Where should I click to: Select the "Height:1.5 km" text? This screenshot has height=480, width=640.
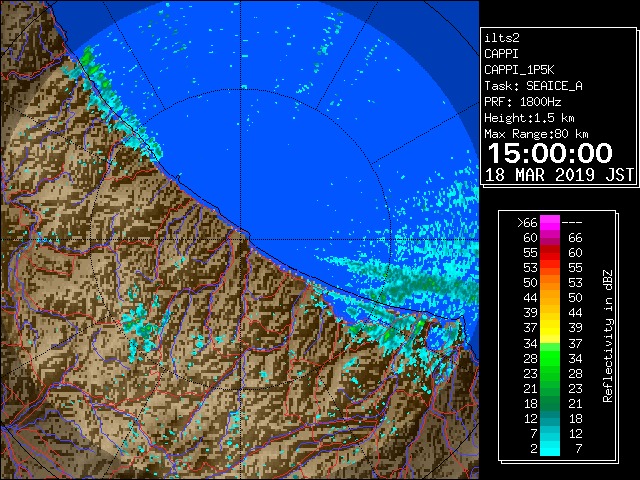[x=529, y=118]
